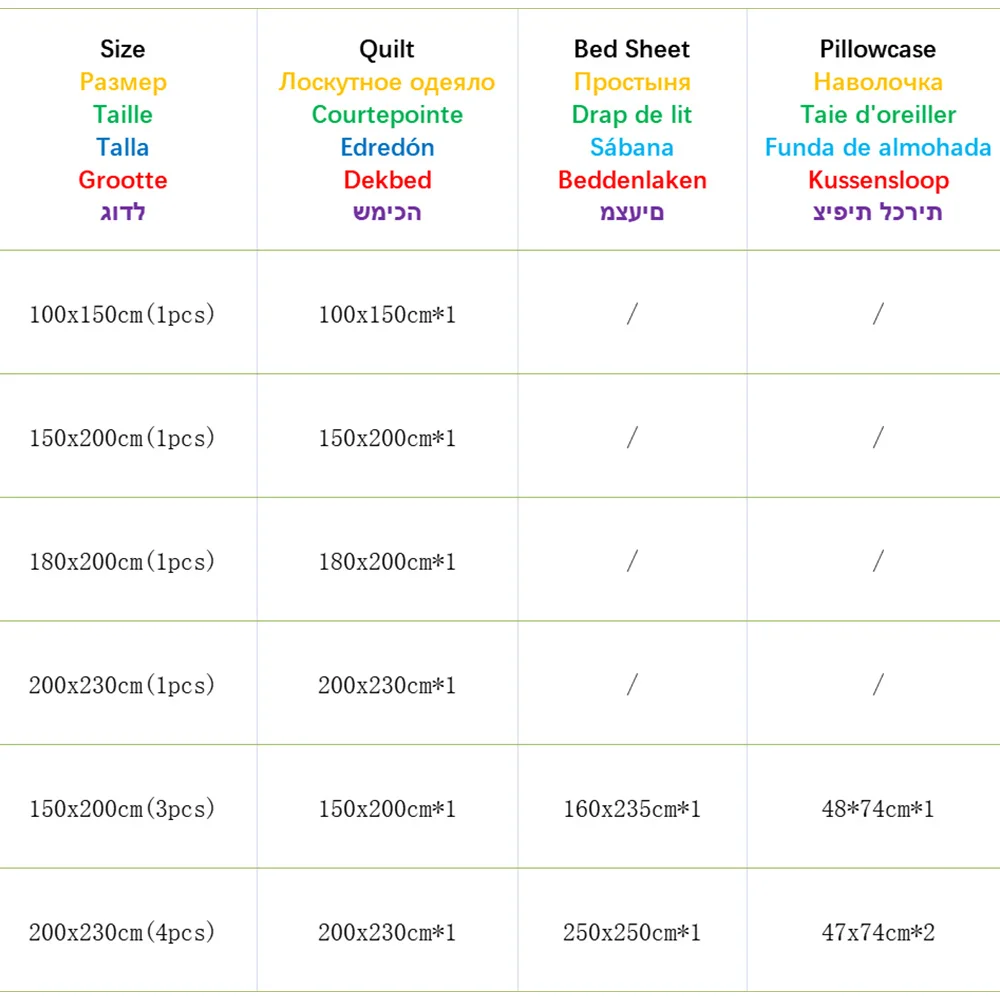Click the Dutch "Beddenlaken" label
Screen dimensions: 1000x1000
coord(632,180)
